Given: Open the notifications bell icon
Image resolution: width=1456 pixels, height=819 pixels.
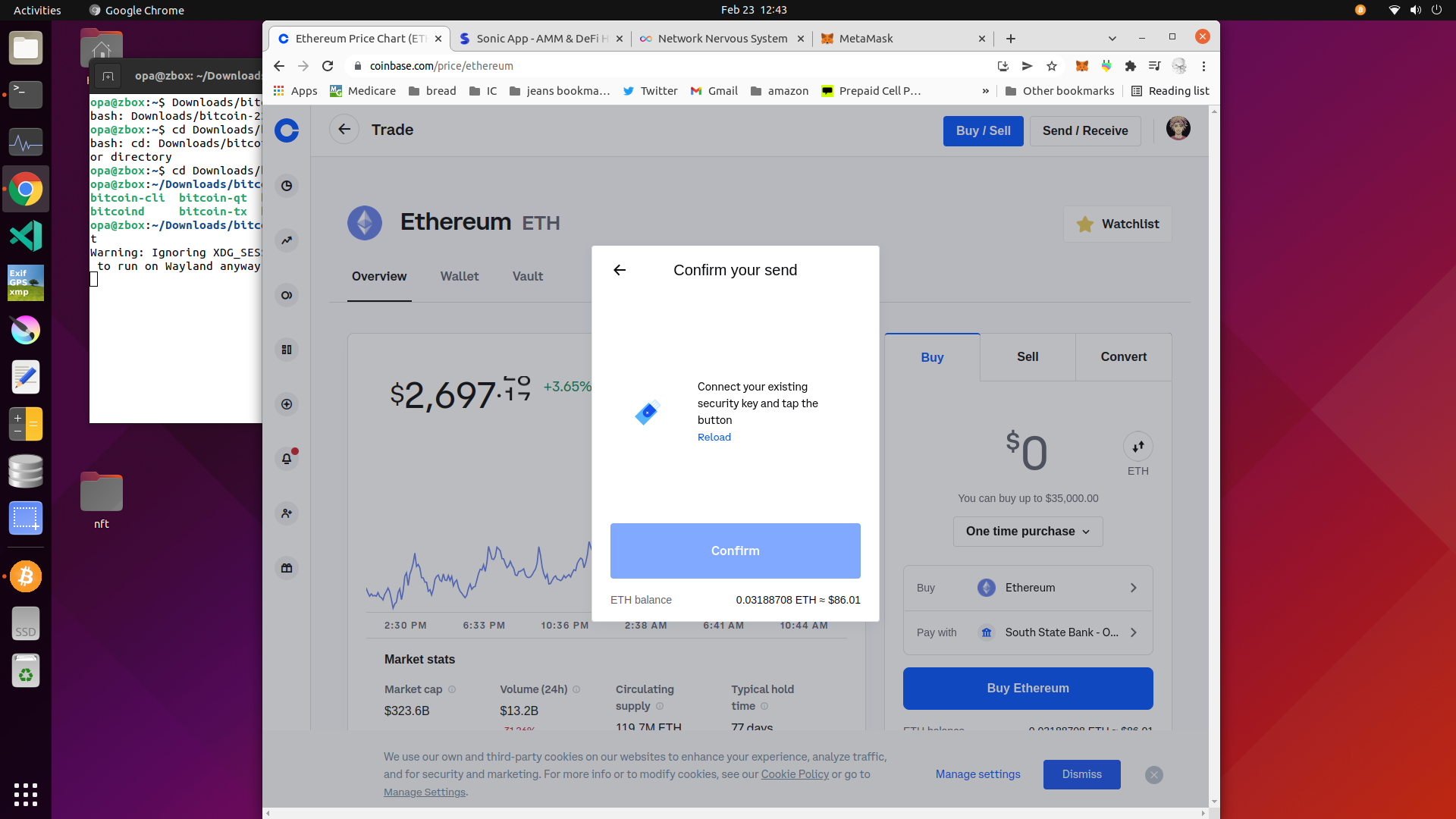Looking at the screenshot, I should pyautogui.click(x=287, y=459).
